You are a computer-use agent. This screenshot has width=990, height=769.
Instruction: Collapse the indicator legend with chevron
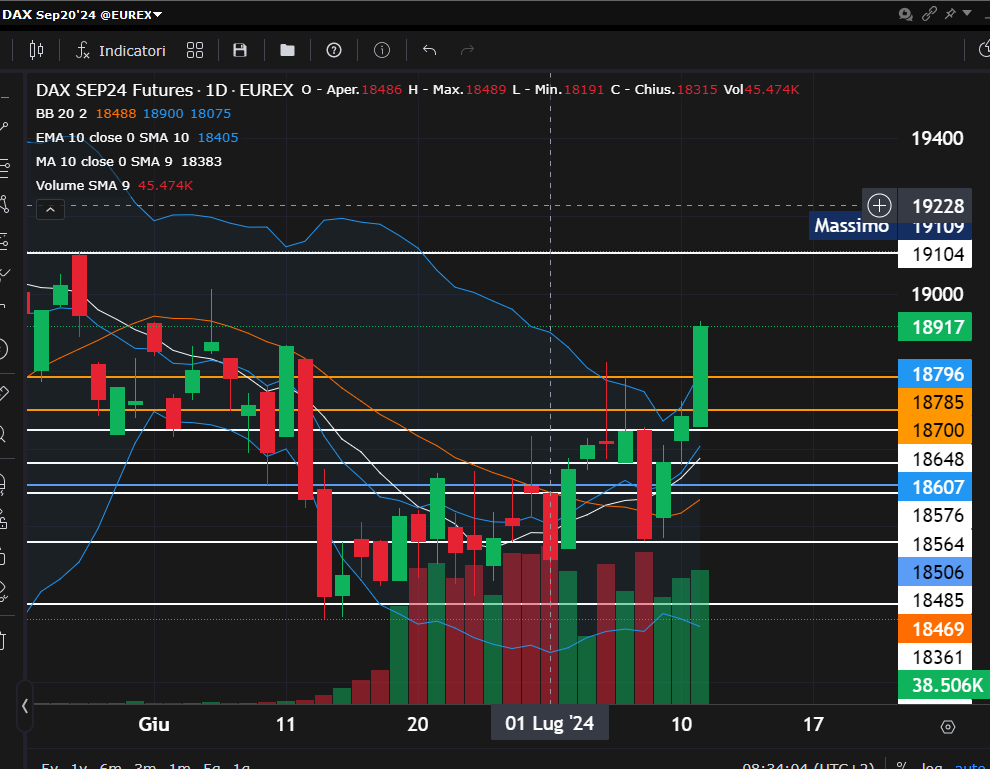(51, 209)
